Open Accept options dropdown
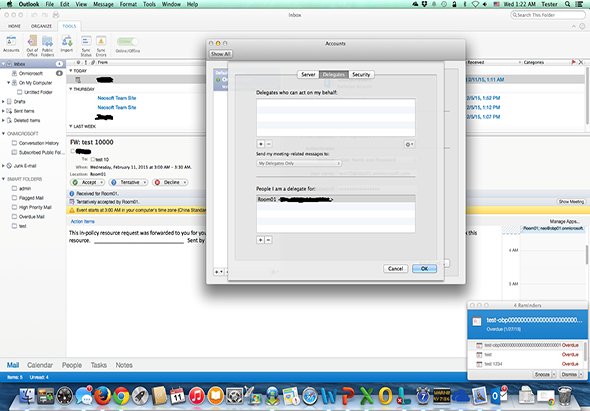This screenshot has width=590, height=411. (x=101, y=182)
